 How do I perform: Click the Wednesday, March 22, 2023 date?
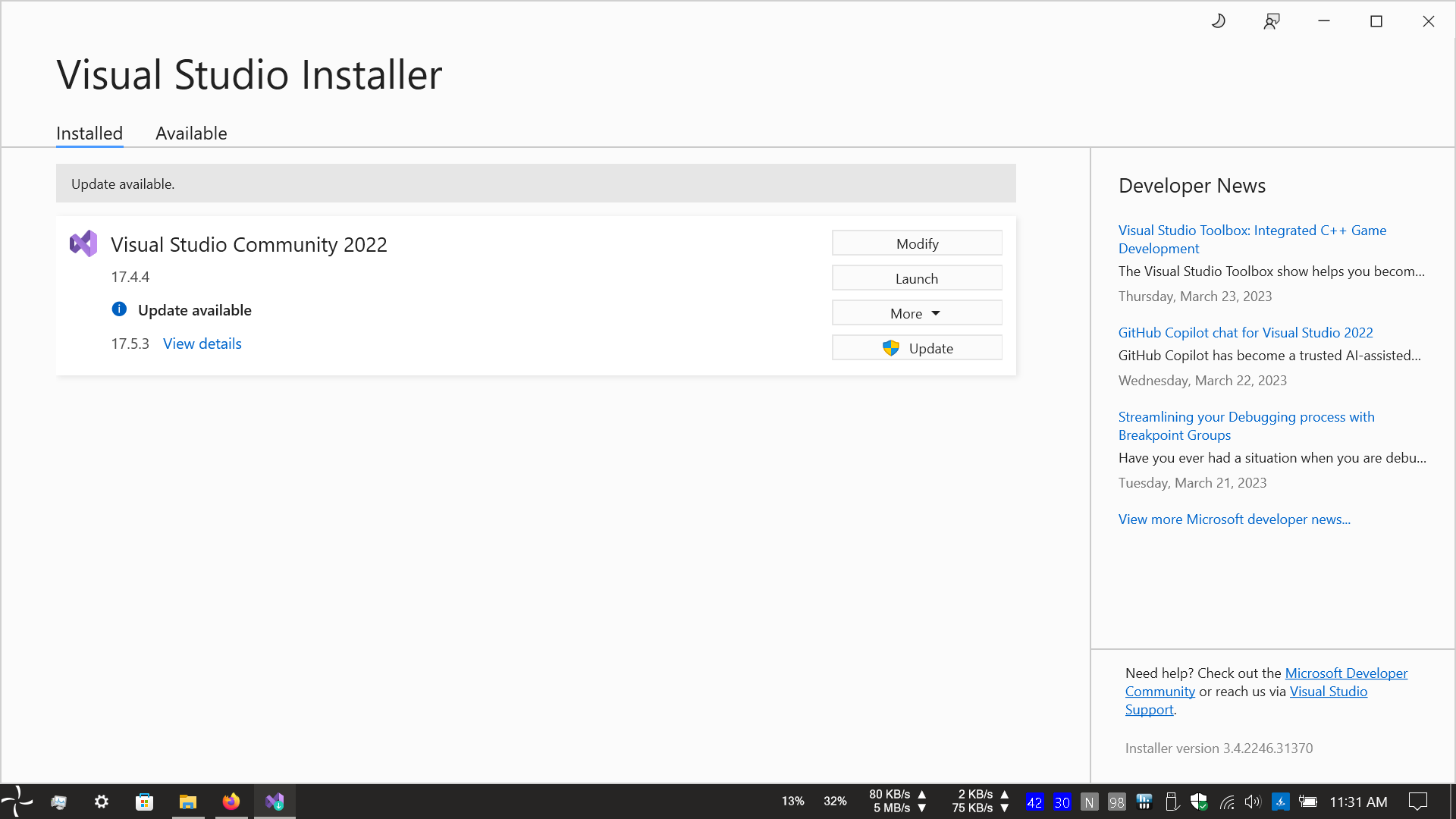(x=1202, y=380)
